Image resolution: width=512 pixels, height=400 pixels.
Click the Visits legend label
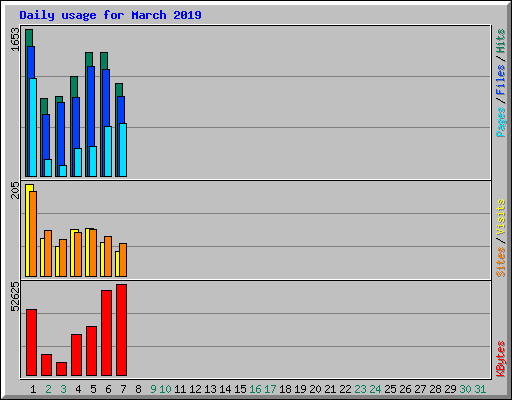click(x=501, y=217)
